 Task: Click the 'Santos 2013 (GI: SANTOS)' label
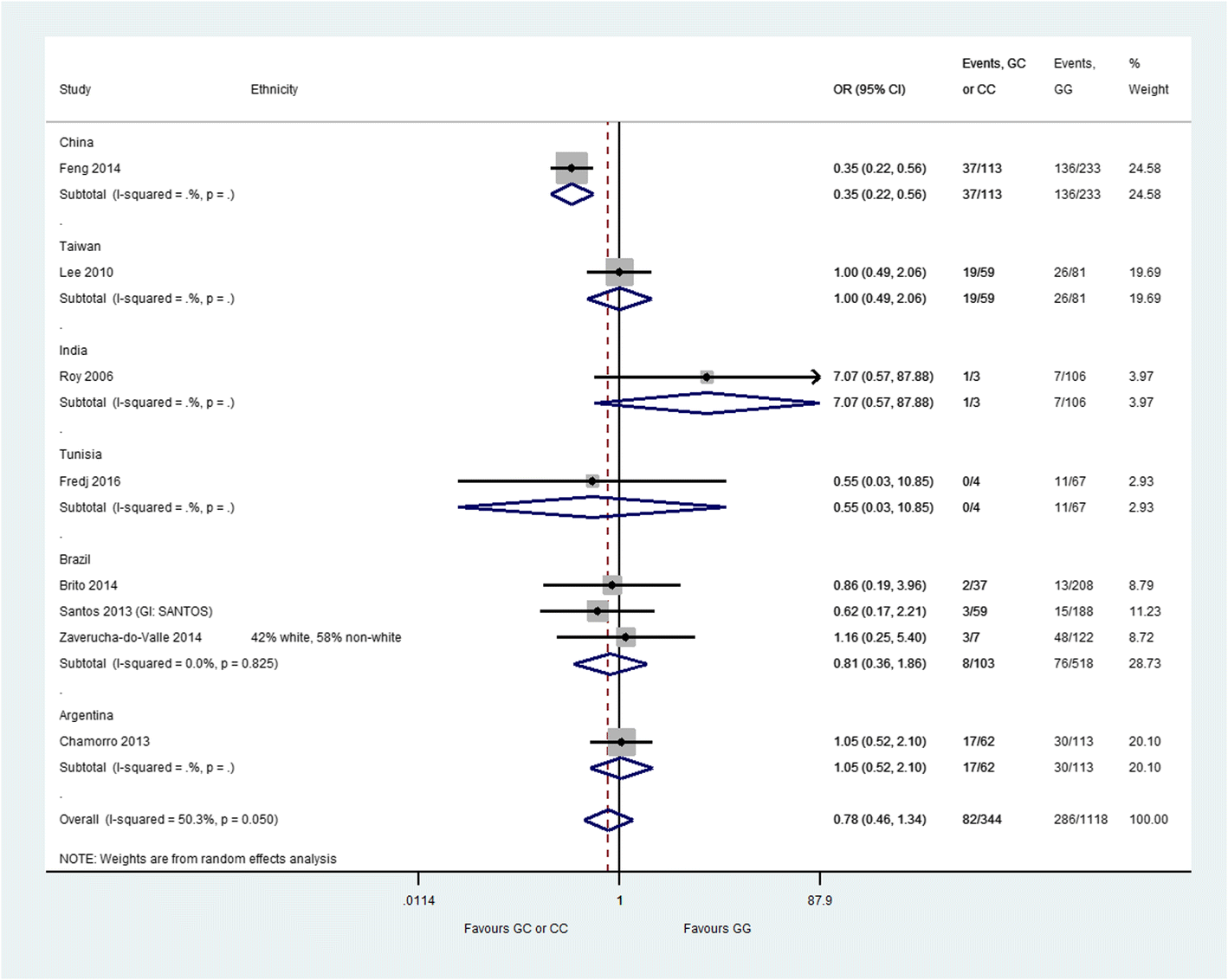(x=136, y=611)
